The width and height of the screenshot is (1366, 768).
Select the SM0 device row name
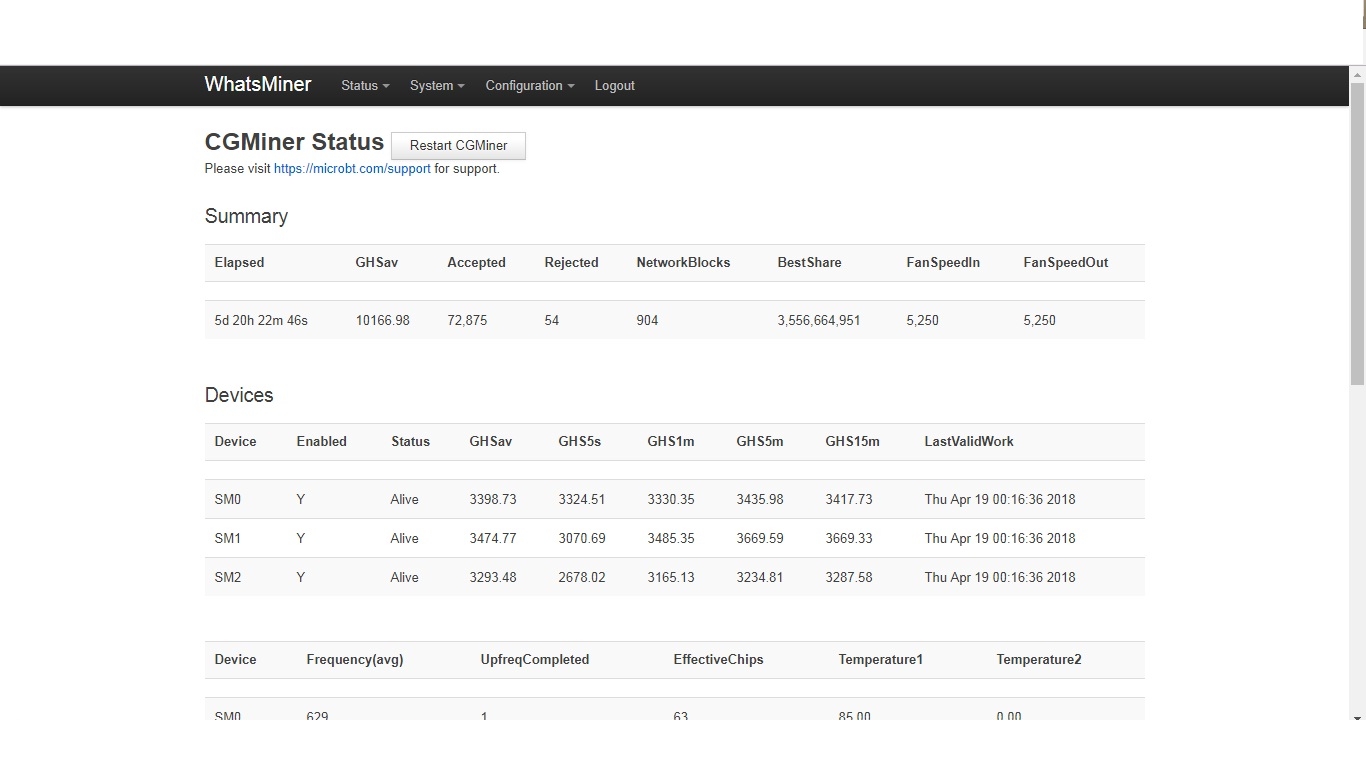point(228,499)
